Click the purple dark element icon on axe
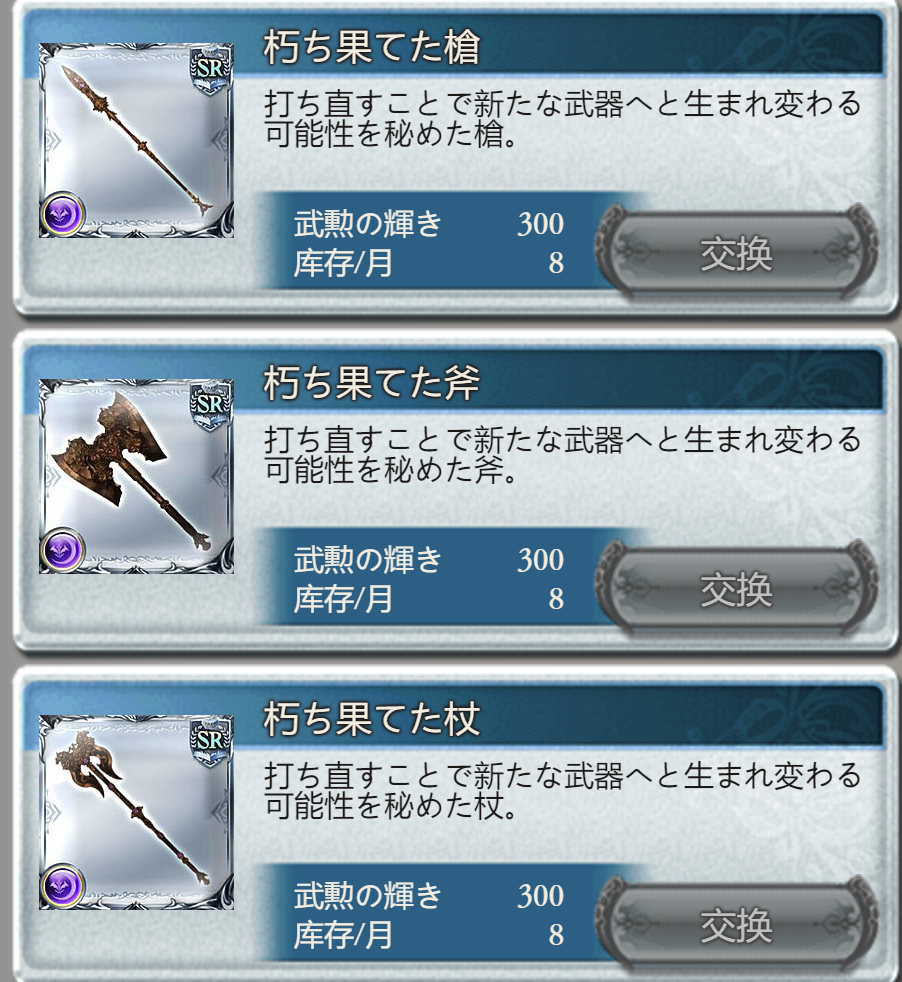This screenshot has width=902, height=982. (x=63, y=550)
